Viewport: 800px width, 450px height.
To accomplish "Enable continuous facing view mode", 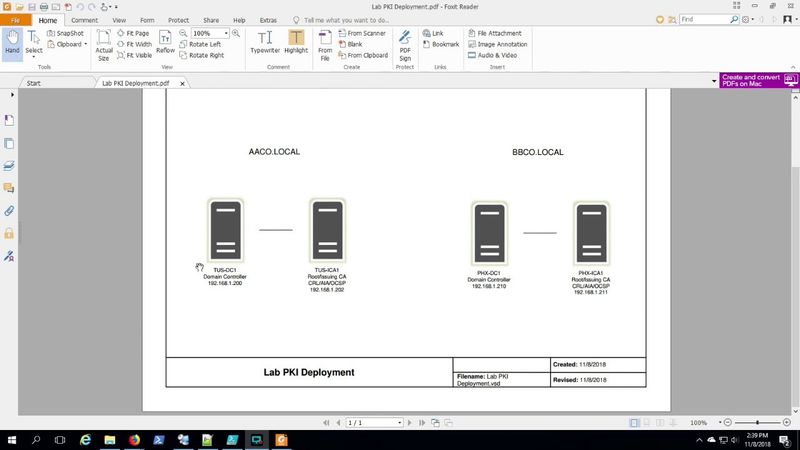I will point(673,422).
